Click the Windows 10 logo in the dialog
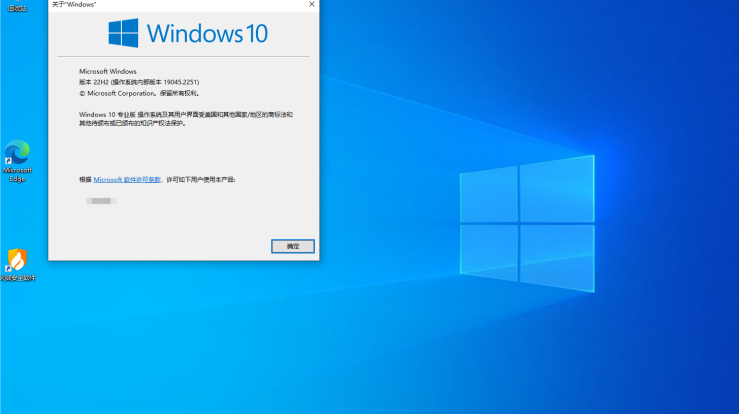739x414 pixels. click(188, 33)
